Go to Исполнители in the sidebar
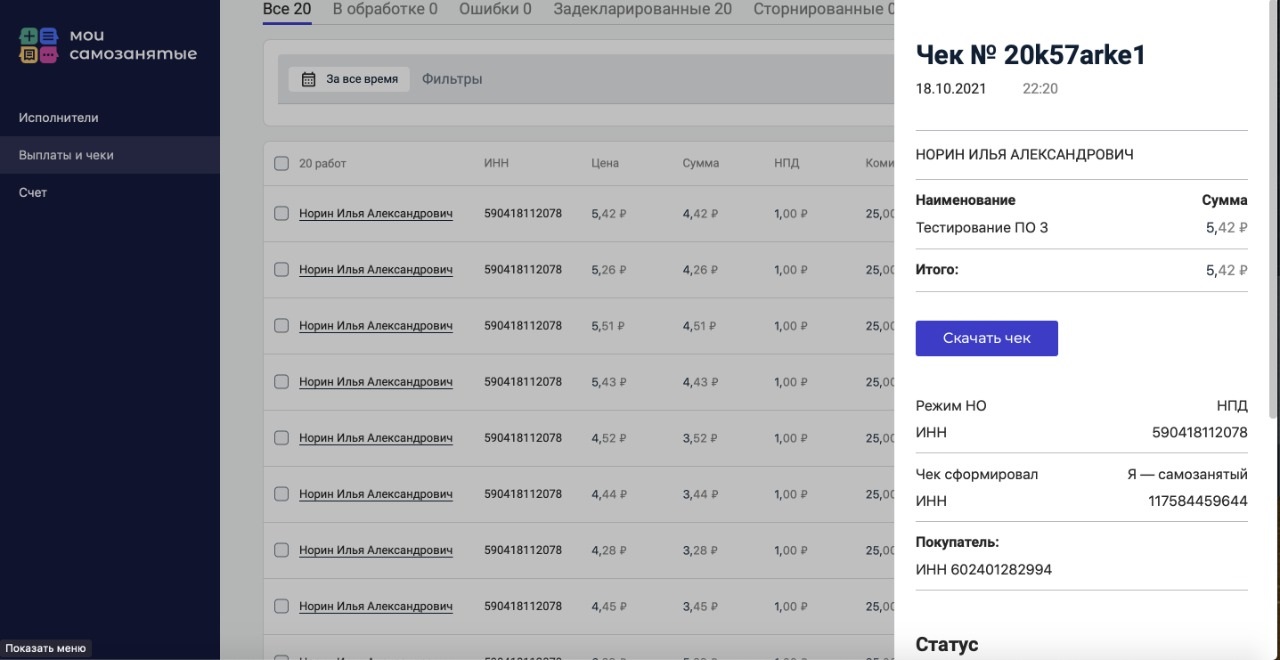Viewport: 1280px width, 660px height. [58, 117]
